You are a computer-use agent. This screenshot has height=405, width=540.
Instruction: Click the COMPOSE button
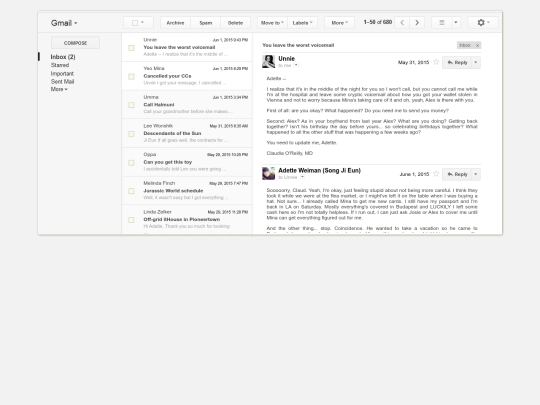click(75, 43)
